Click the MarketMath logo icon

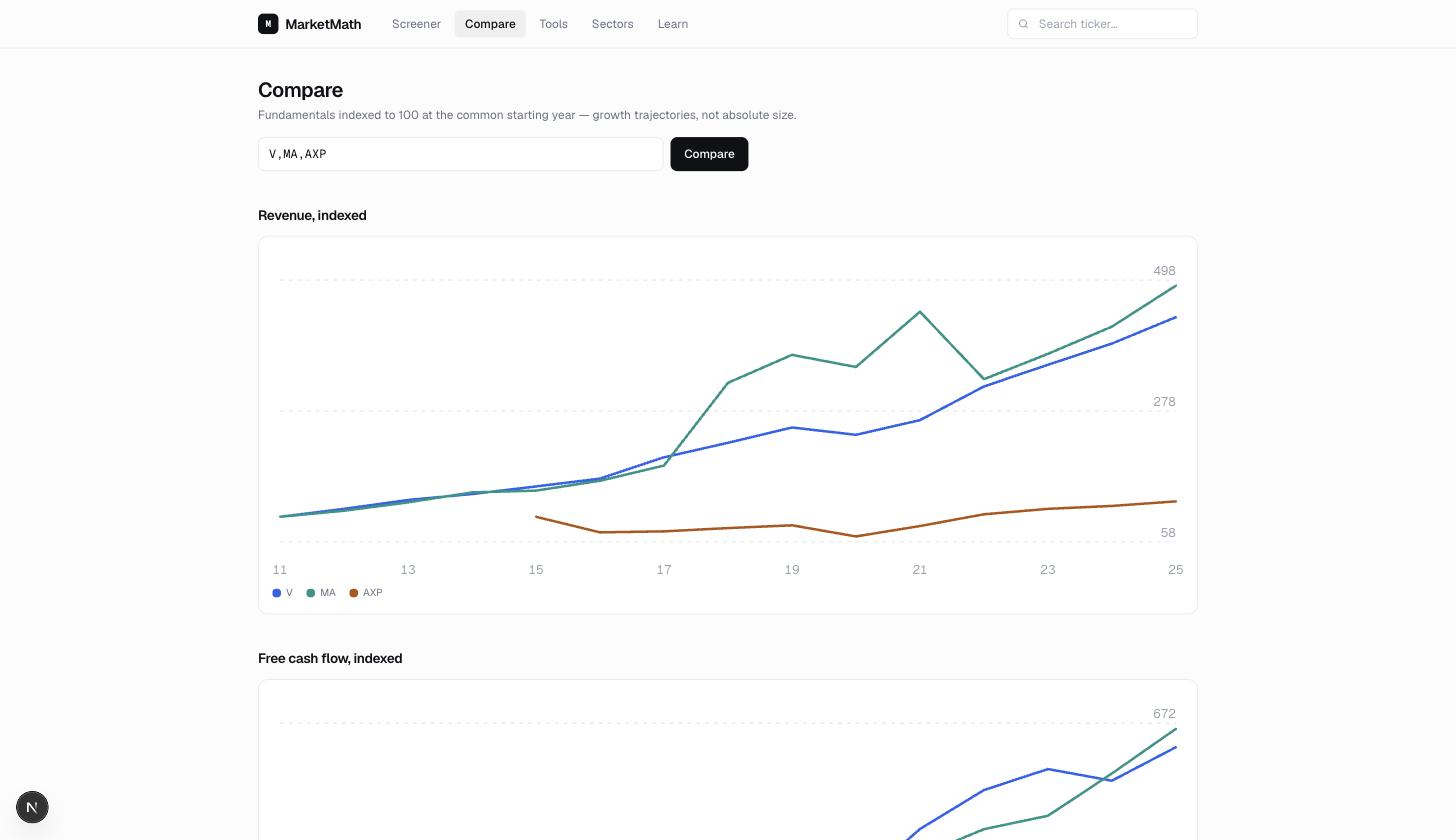point(268,24)
